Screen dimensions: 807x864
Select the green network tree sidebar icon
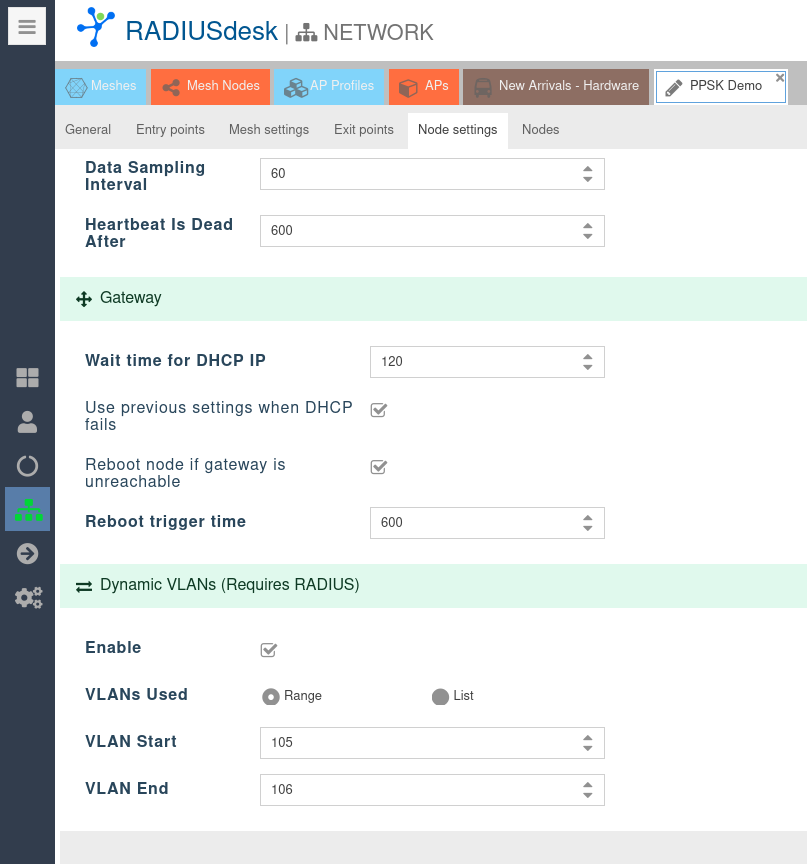(28, 510)
